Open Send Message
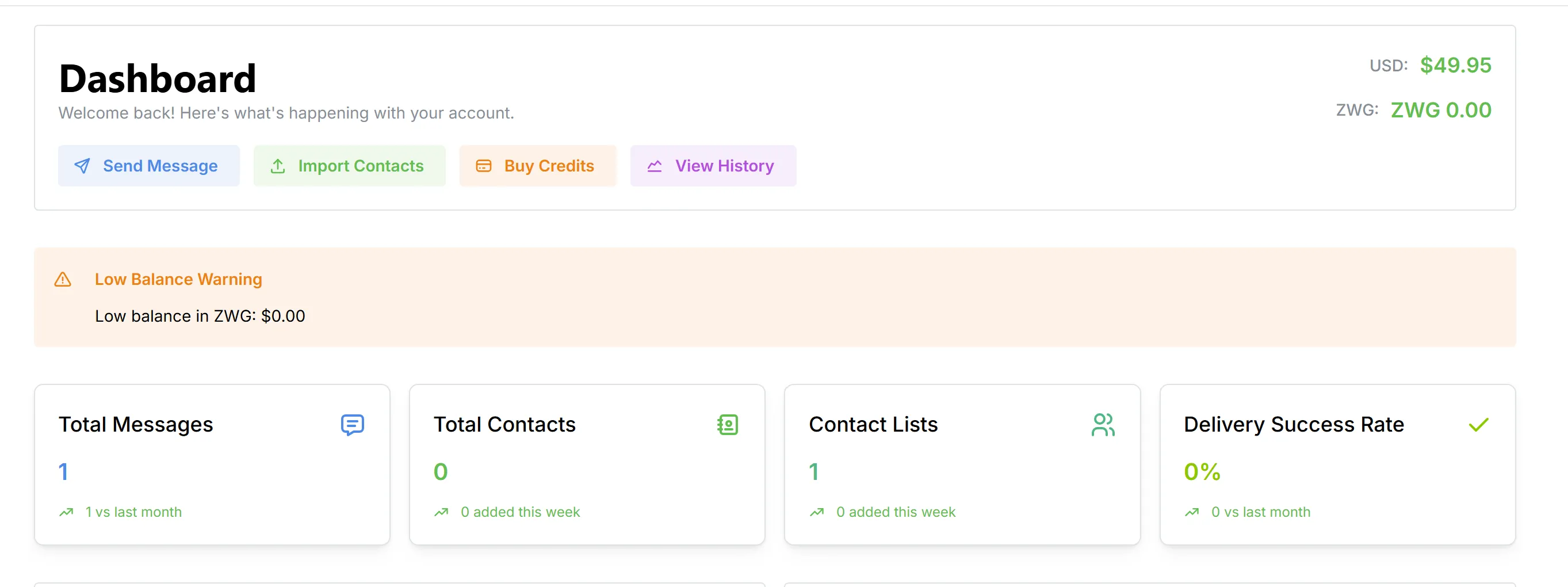 pyautogui.click(x=148, y=165)
